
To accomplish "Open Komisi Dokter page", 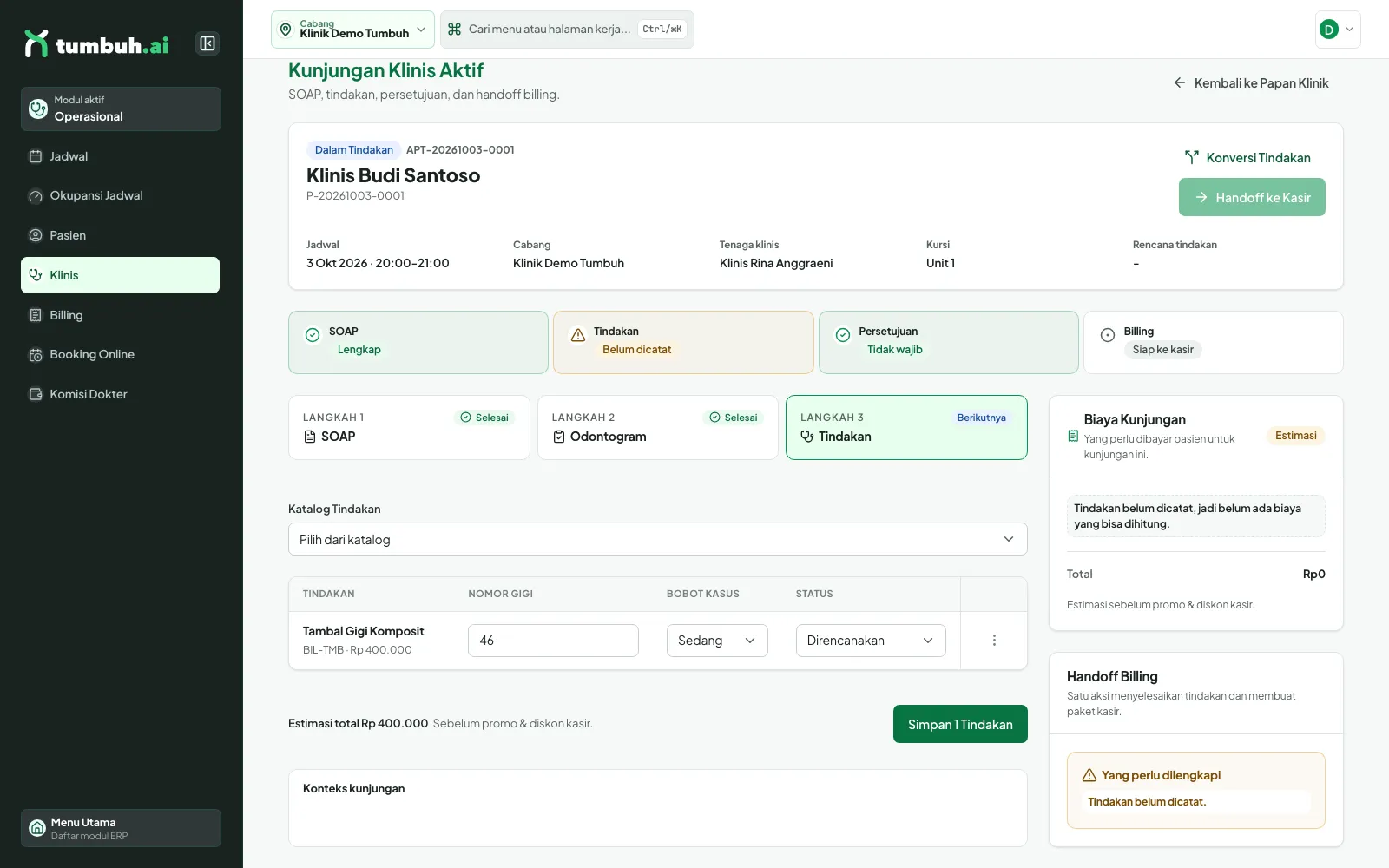I will click(120, 394).
